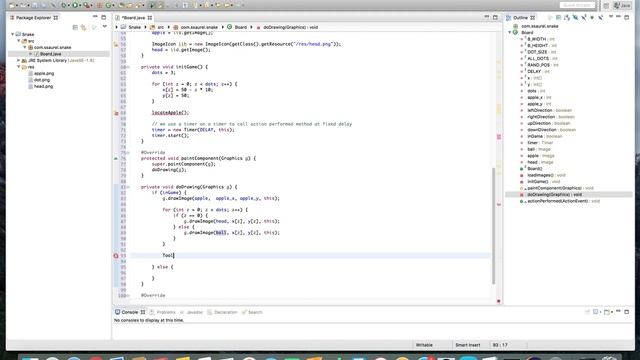Minimize the Package Explorer view
640x360 pixels.
tap(95, 17)
